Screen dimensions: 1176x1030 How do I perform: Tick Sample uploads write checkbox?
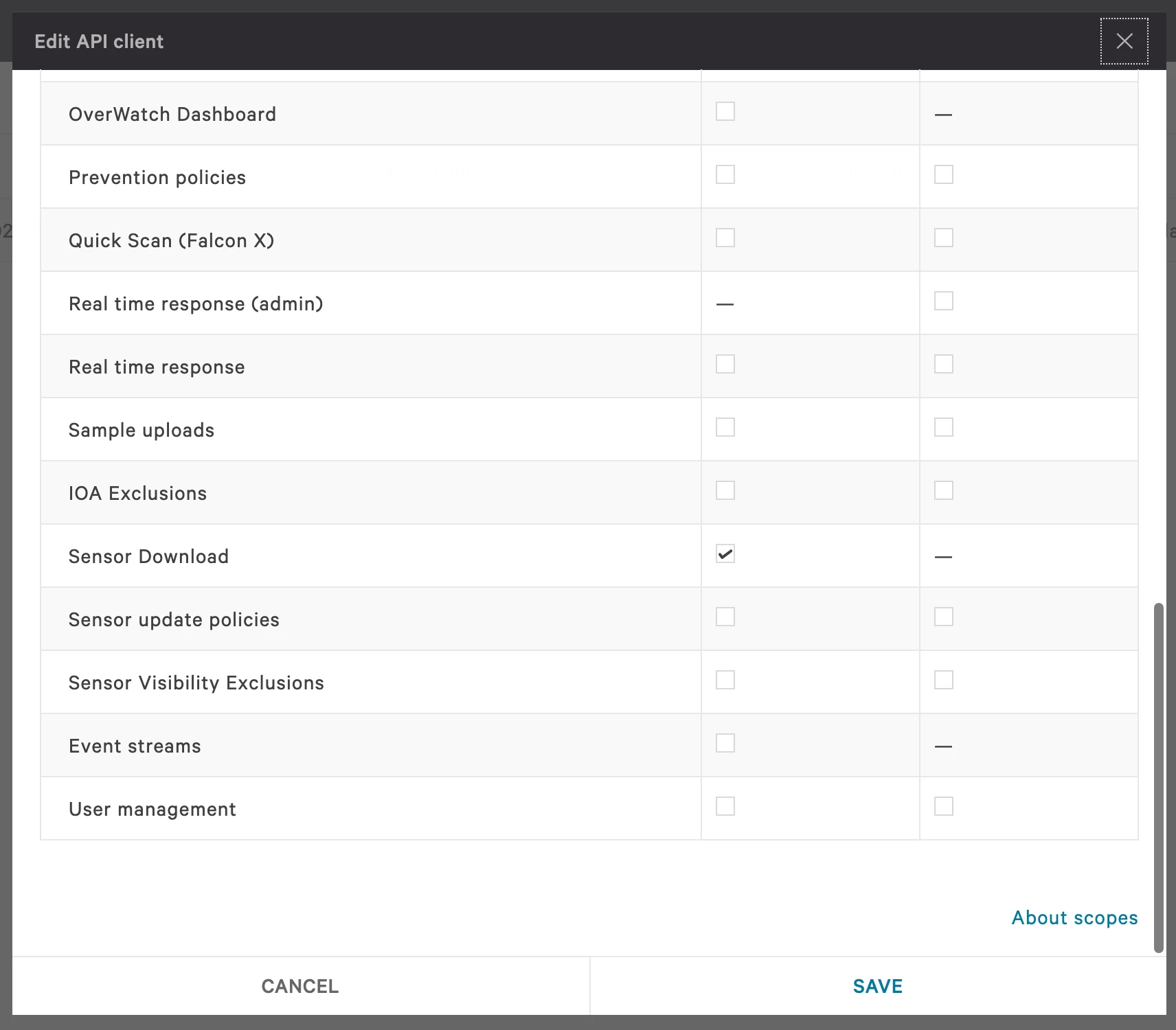coord(944,427)
